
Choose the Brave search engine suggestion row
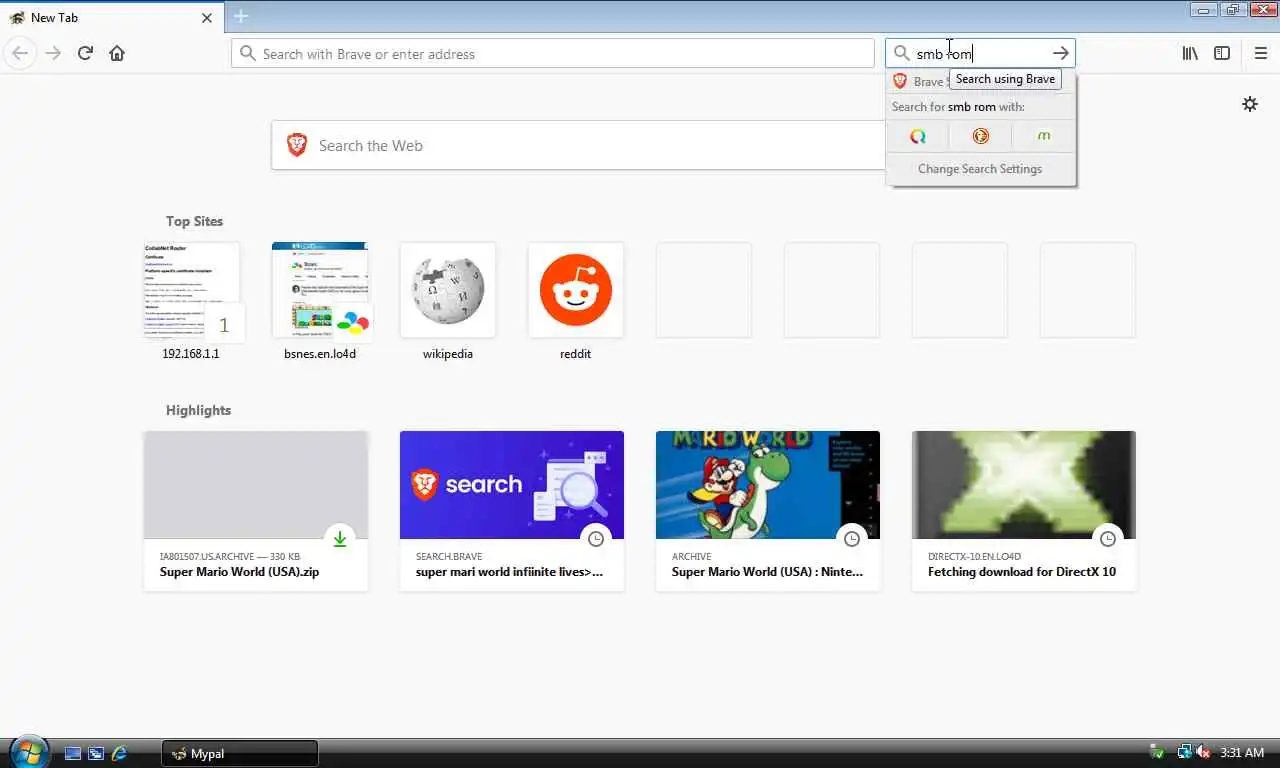[x=981, y=81]
